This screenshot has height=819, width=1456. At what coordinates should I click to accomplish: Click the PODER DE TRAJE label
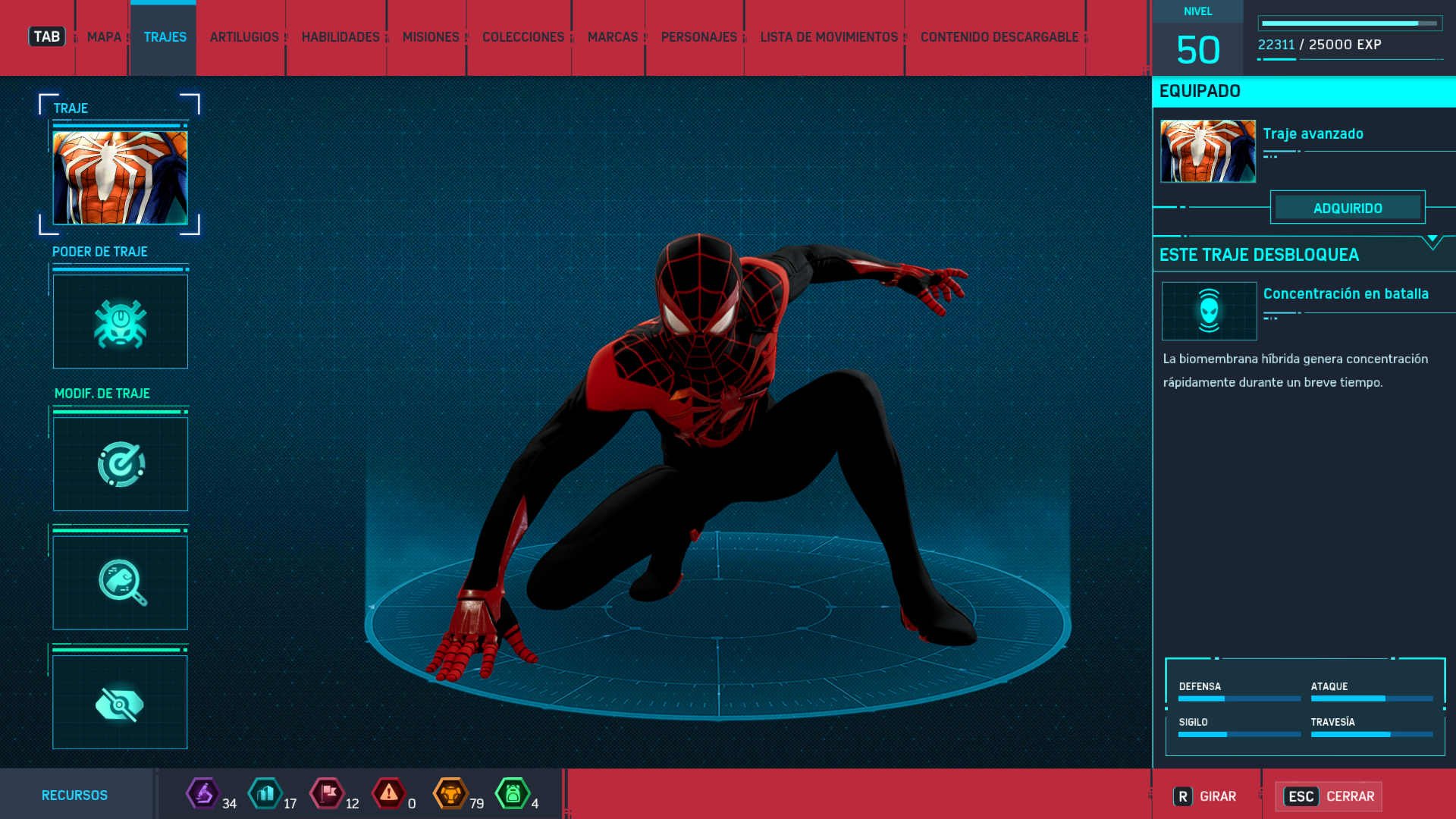(x=100, y=251)
